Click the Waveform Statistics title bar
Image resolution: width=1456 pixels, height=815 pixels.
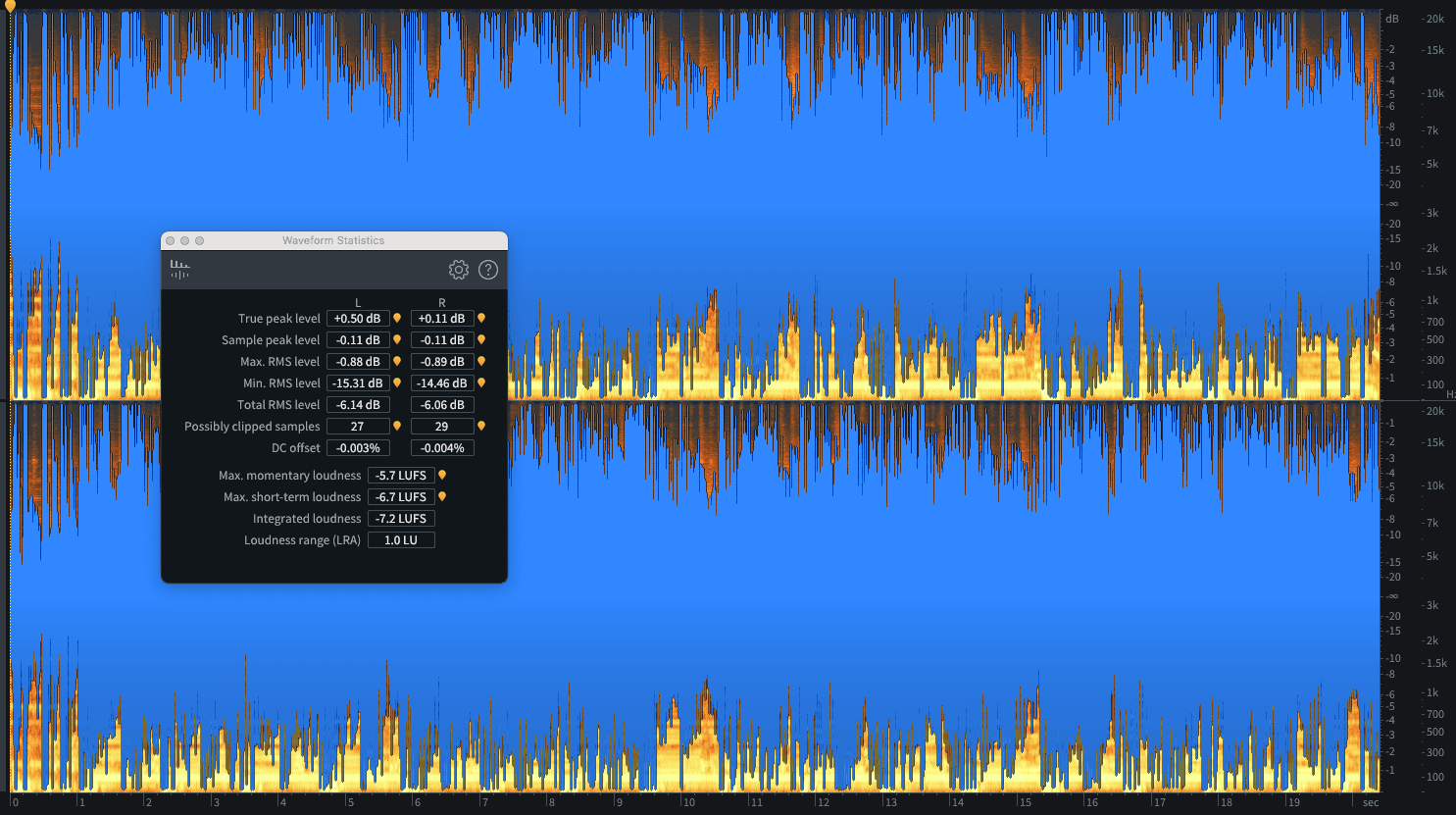coord(333,240)
